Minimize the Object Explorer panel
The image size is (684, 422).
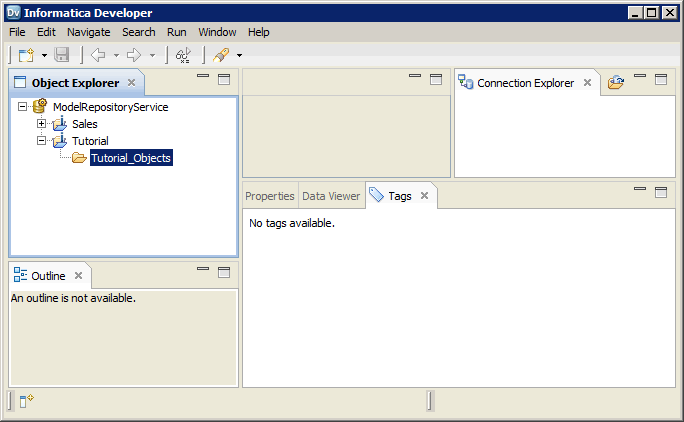click(x=203, y=75)
